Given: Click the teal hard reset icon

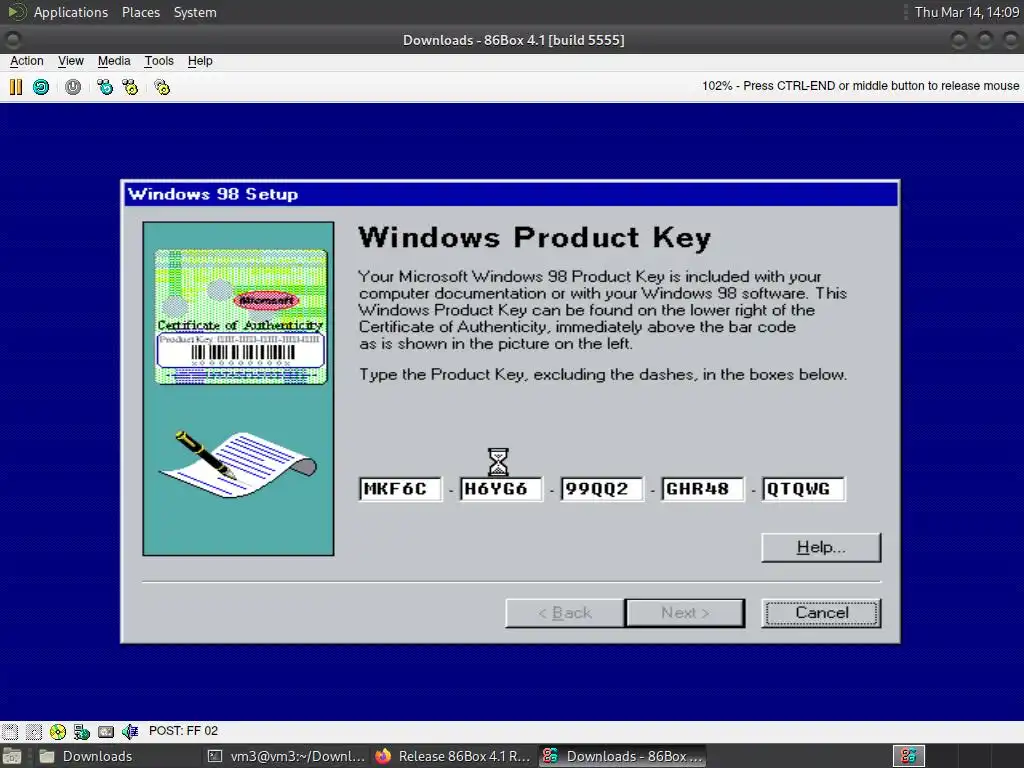Looking at the screenshot, I should (41, 87).
